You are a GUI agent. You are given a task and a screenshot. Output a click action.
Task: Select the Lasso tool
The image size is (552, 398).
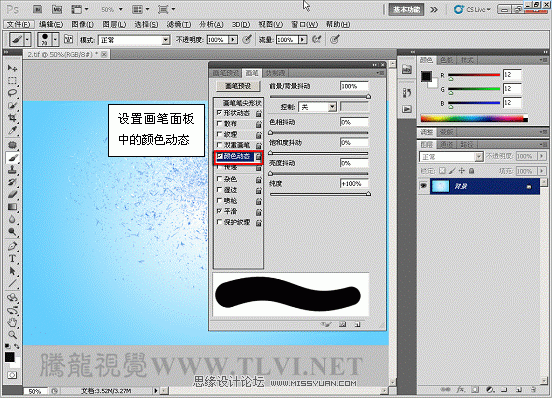tap(12, 93)
